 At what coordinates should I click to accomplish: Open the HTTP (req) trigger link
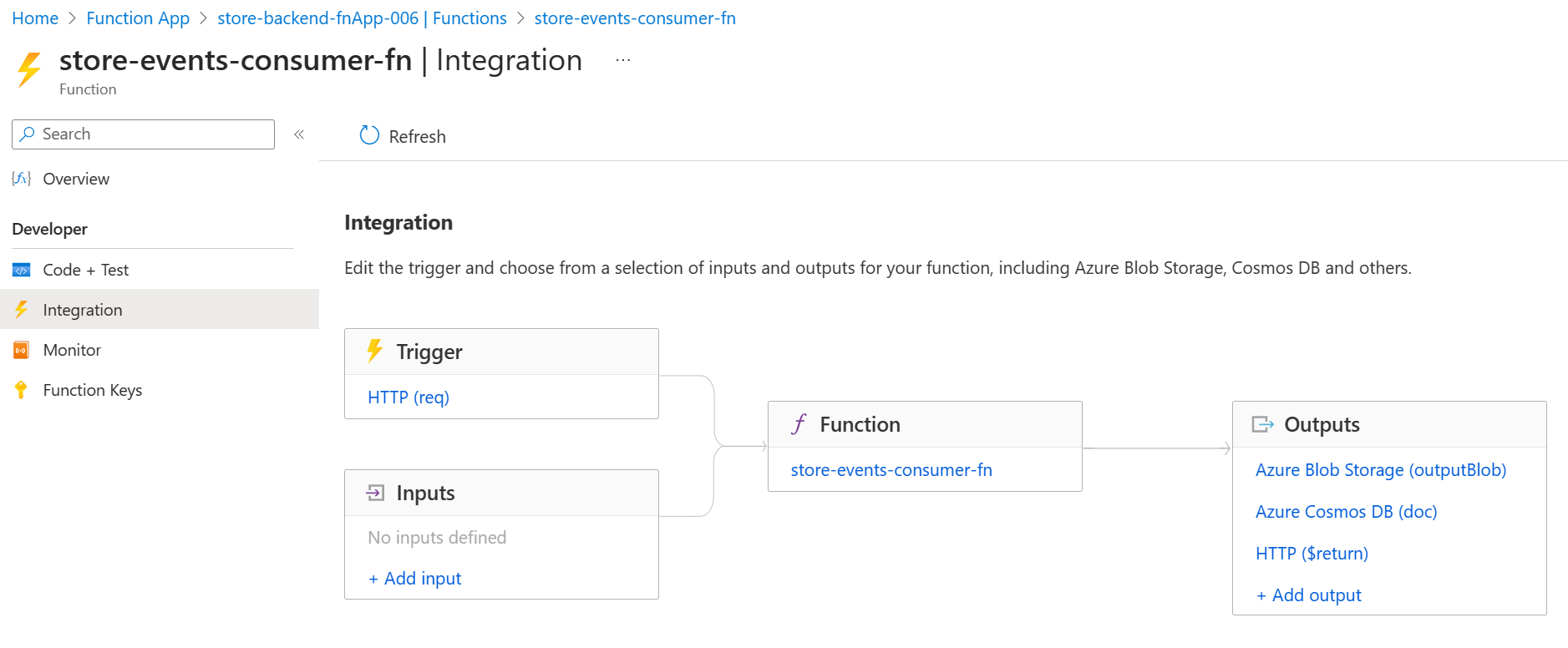[408, 397]
